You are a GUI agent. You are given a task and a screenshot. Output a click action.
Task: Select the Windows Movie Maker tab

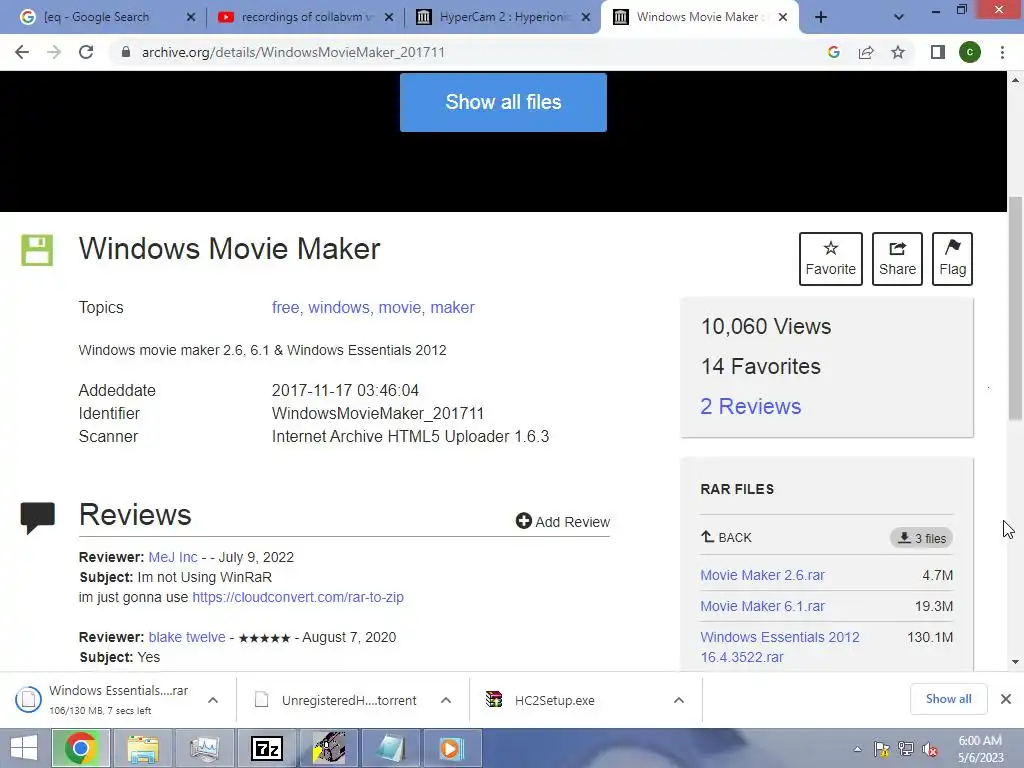[x=698, y=17]
